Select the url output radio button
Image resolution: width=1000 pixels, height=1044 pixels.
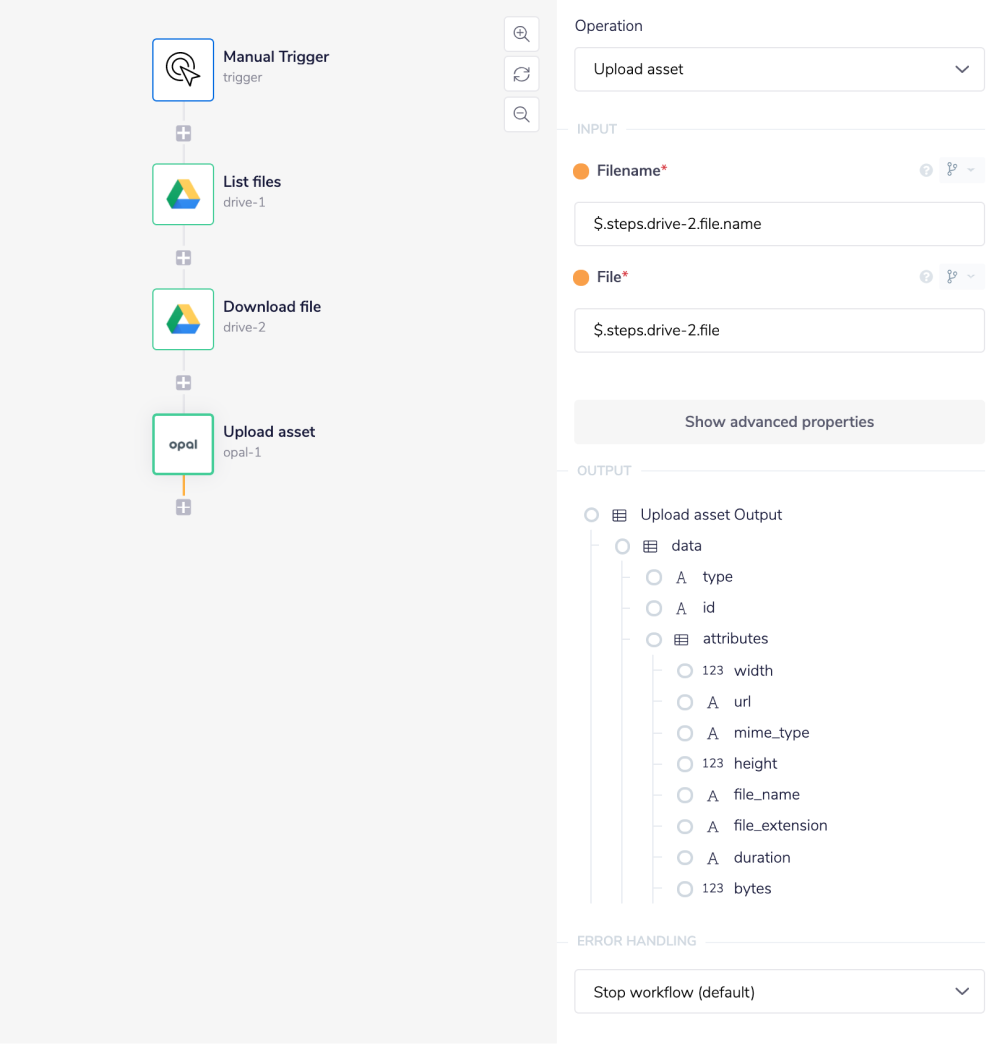pyautogui.click(x=685, y=702)
